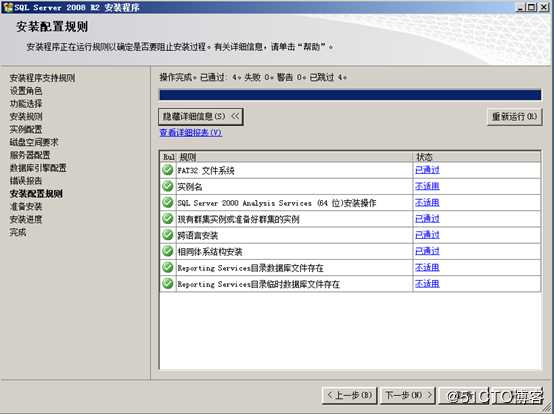
Task: Click the green check icon for FAT32 文件系统
Action: (167, 170)
